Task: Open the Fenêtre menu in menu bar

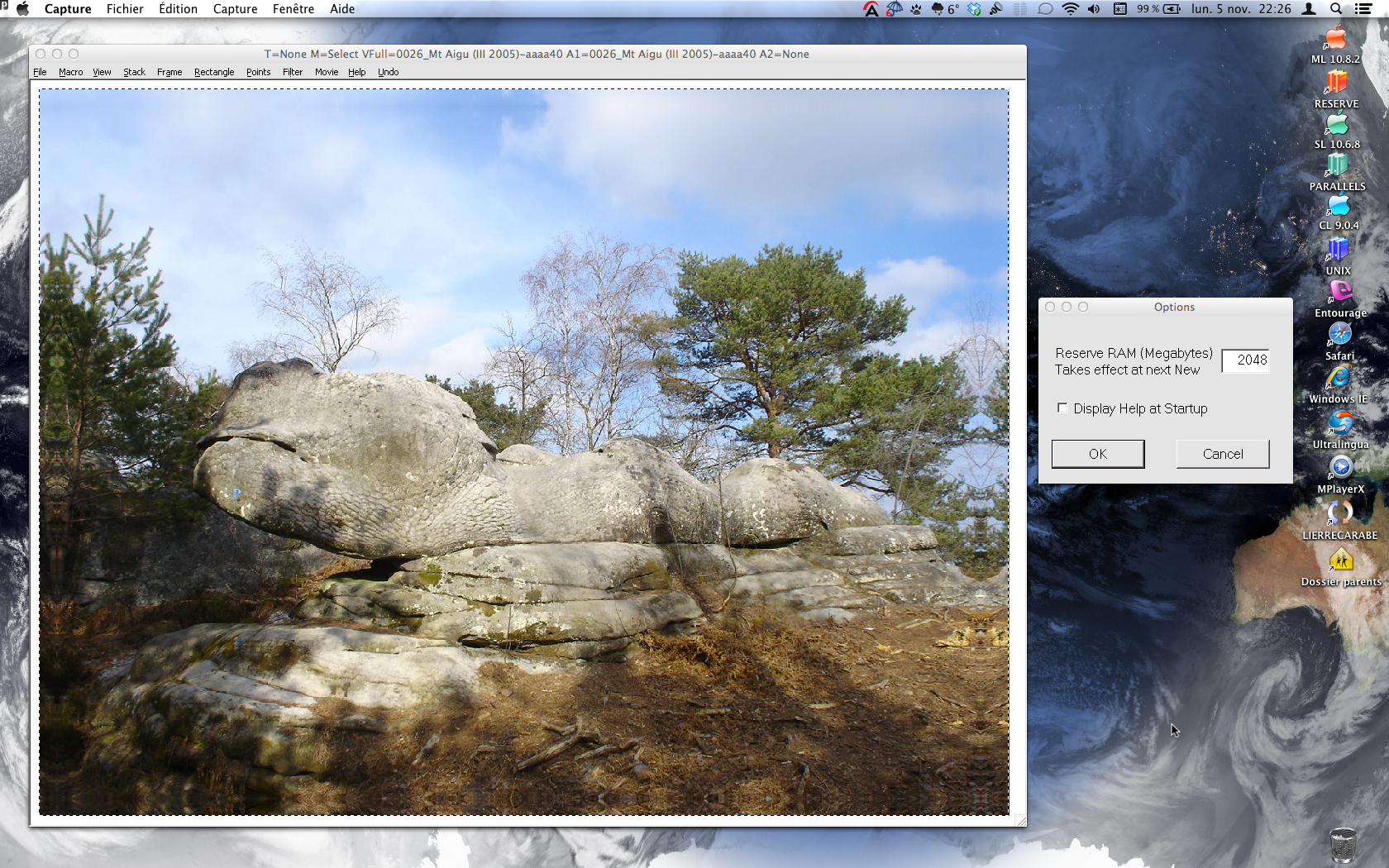Action: tap(293, 9)
